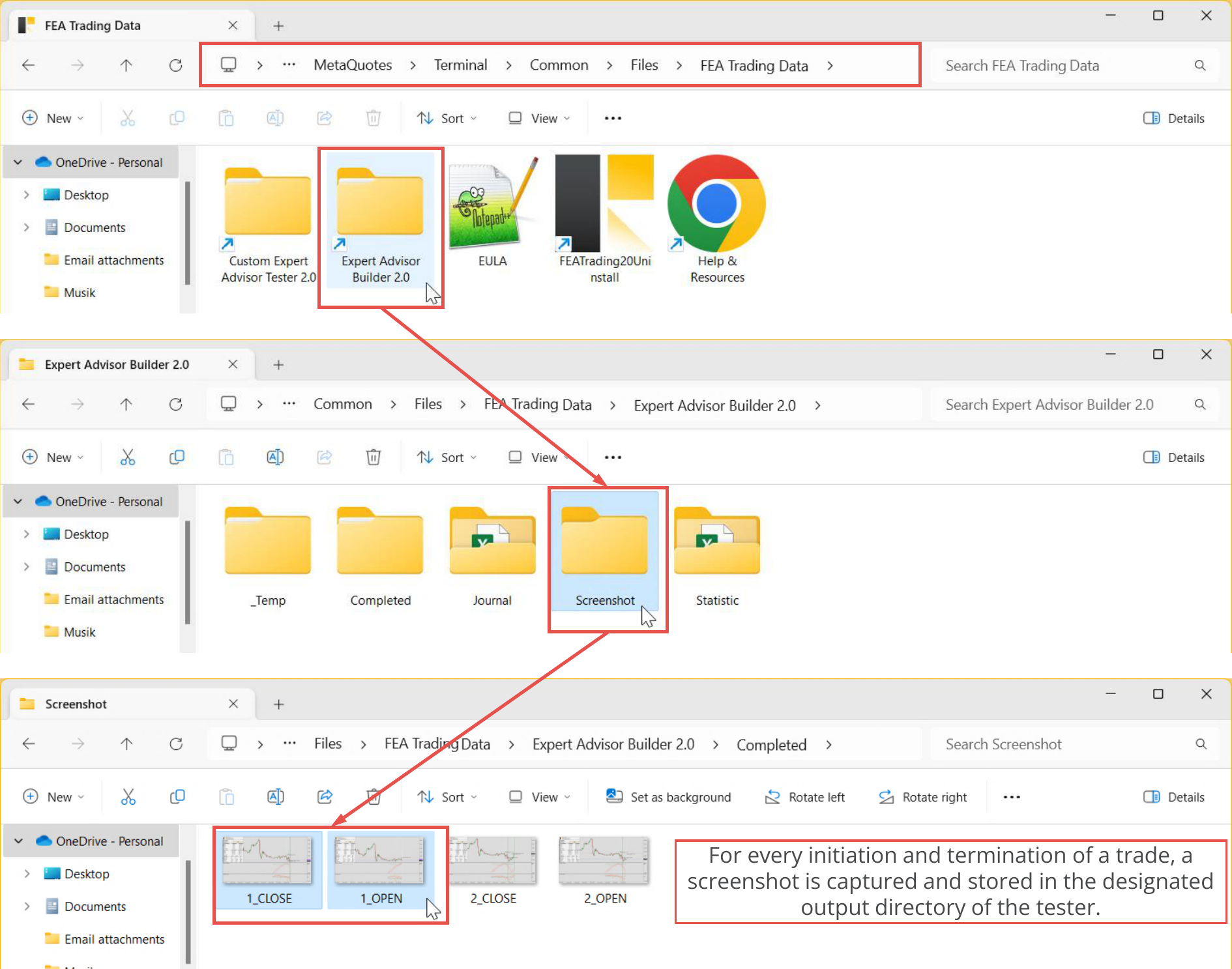
Task: Open See more menu in Screenshot toolbar
Action: click(x=1012, y=797)
